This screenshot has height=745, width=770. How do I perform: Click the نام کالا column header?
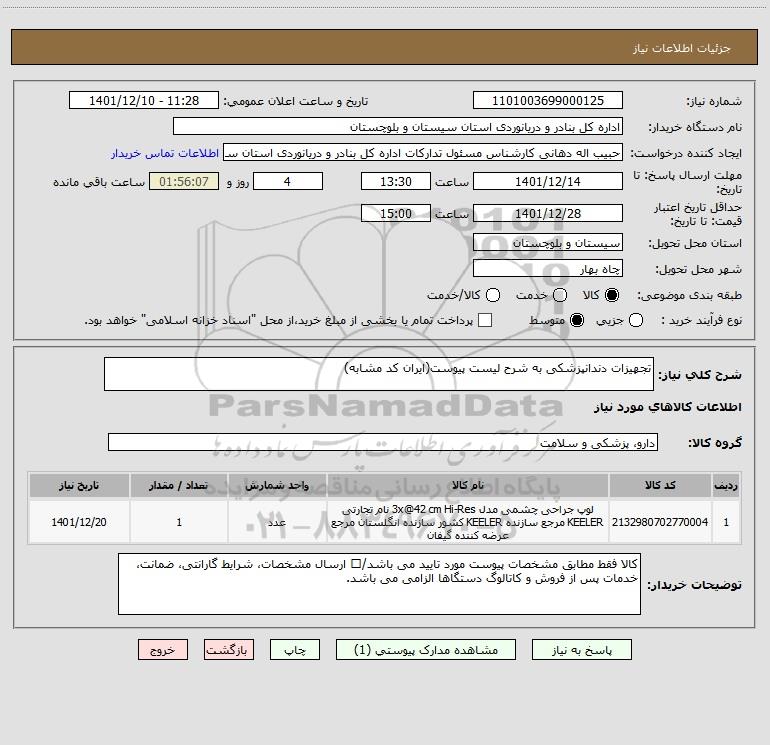(468, 485)
